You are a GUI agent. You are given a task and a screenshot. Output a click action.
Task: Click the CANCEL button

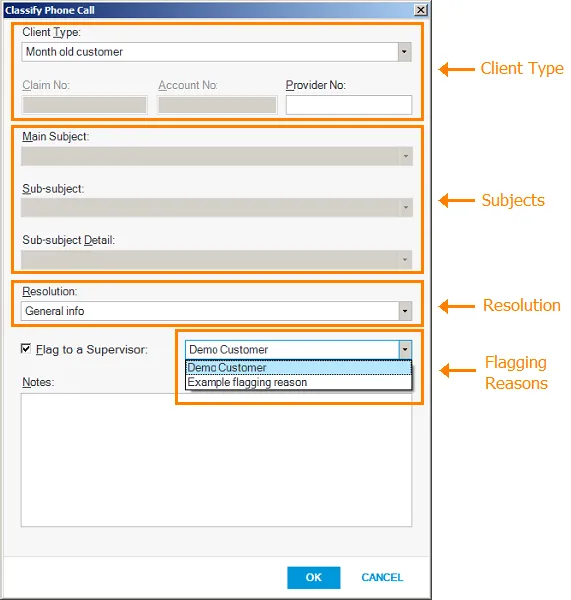[382, 577]
